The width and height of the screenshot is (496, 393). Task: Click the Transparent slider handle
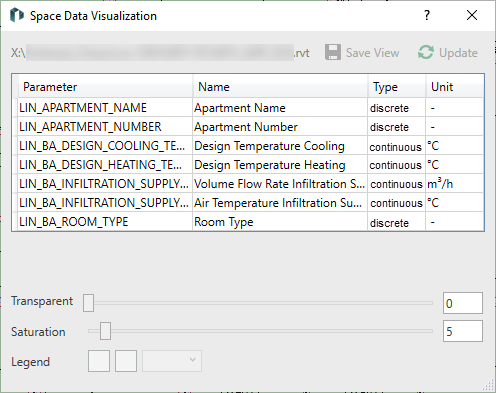[88, 303]
